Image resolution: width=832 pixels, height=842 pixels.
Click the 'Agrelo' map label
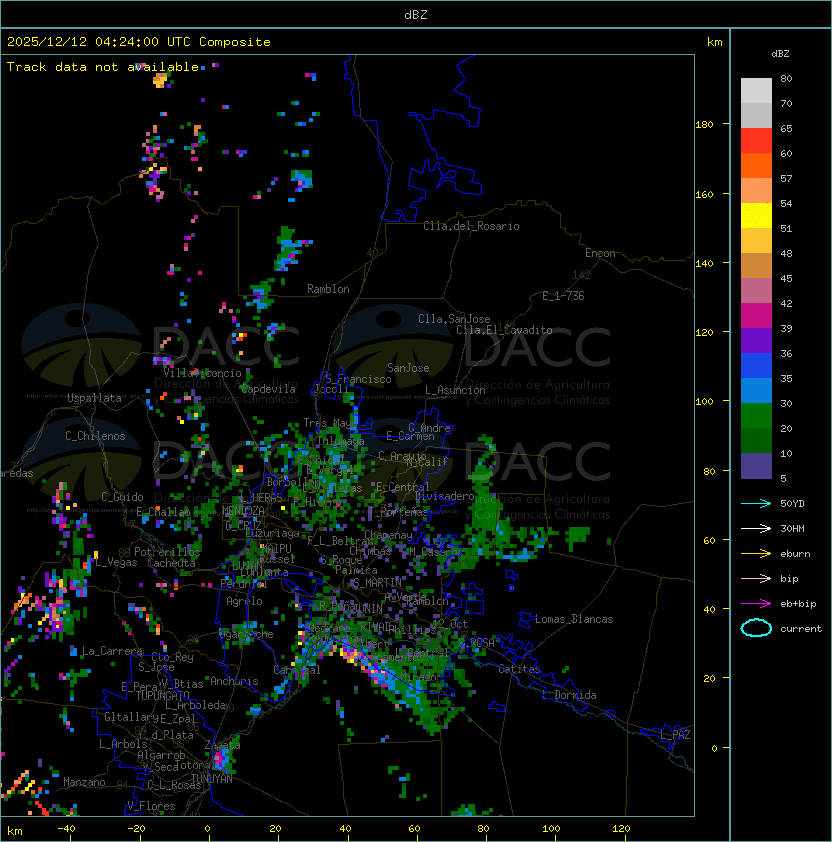tap(244, 601)
